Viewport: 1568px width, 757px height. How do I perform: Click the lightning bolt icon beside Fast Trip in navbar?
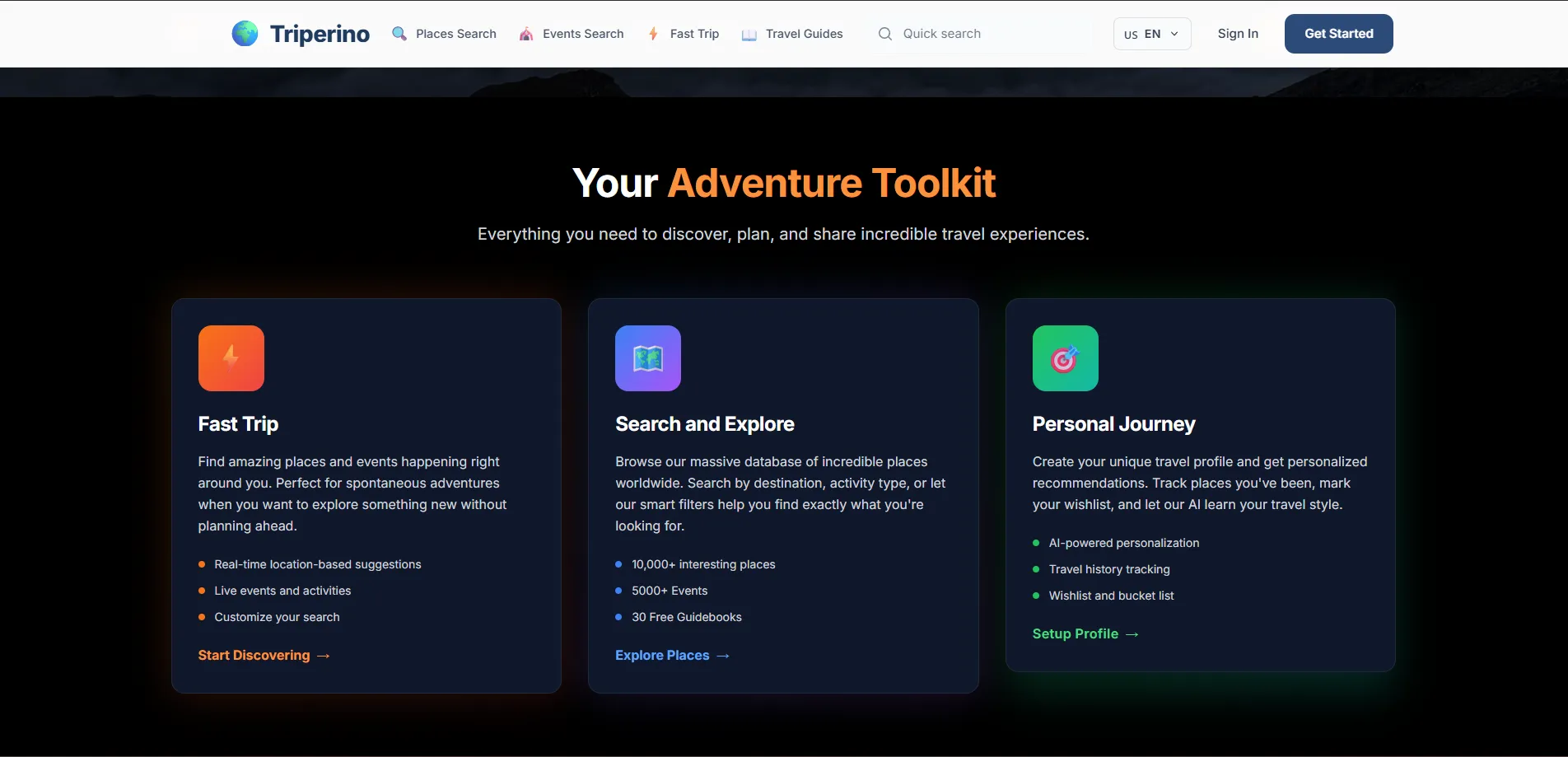click(653, 34)
